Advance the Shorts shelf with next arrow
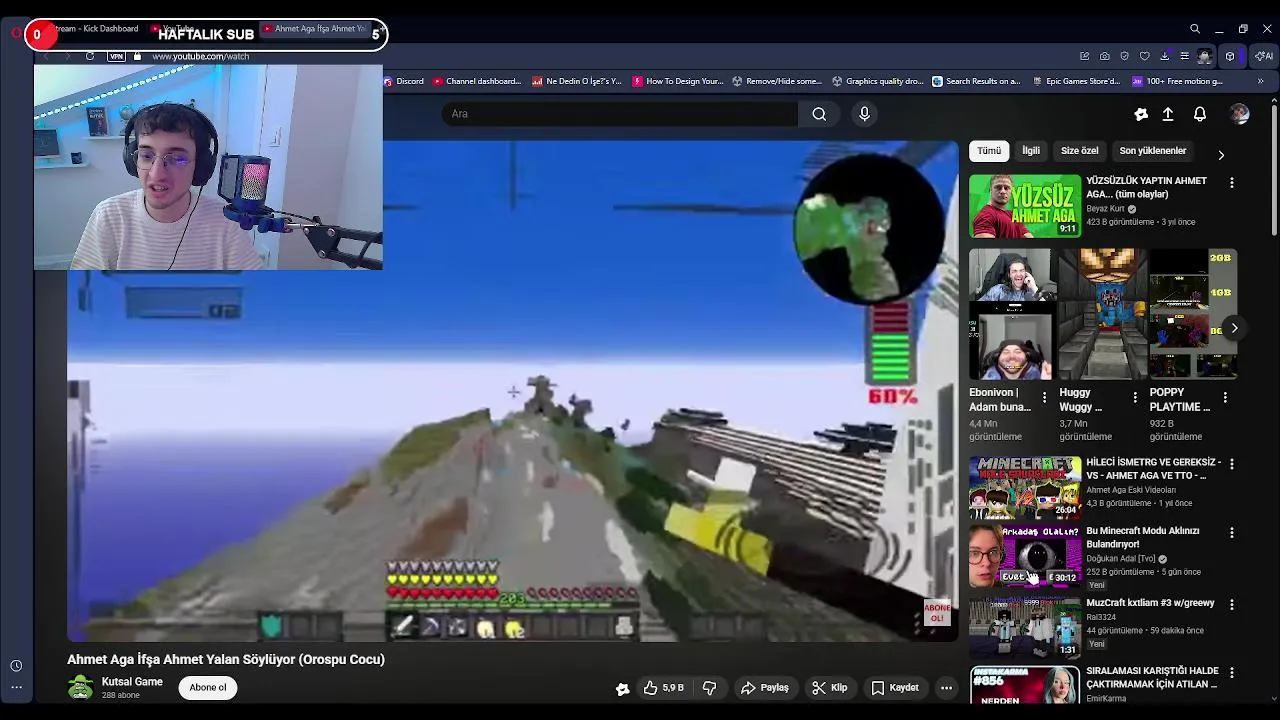Image resolution: width=1280 pixels, height=720 pixels. [1234, 328]
